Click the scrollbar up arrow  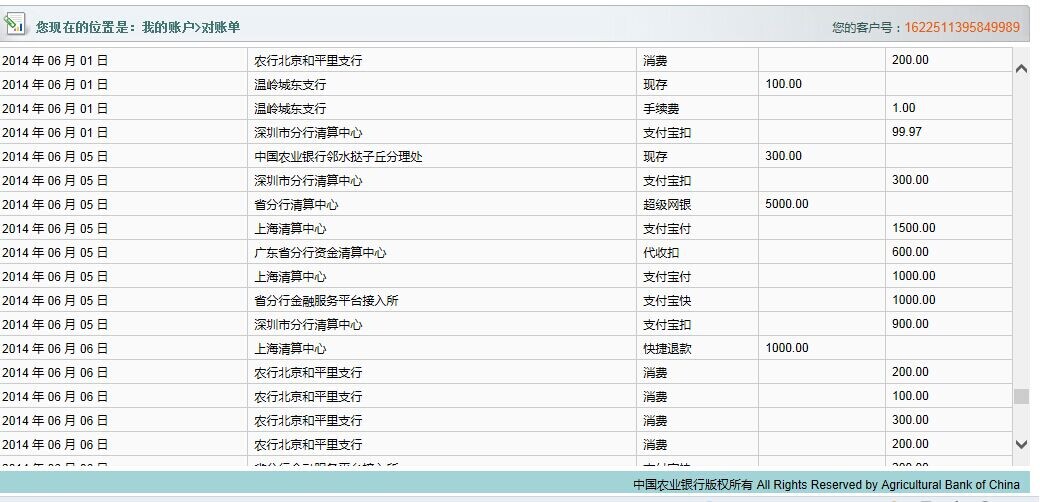(x=1021, y=68)
